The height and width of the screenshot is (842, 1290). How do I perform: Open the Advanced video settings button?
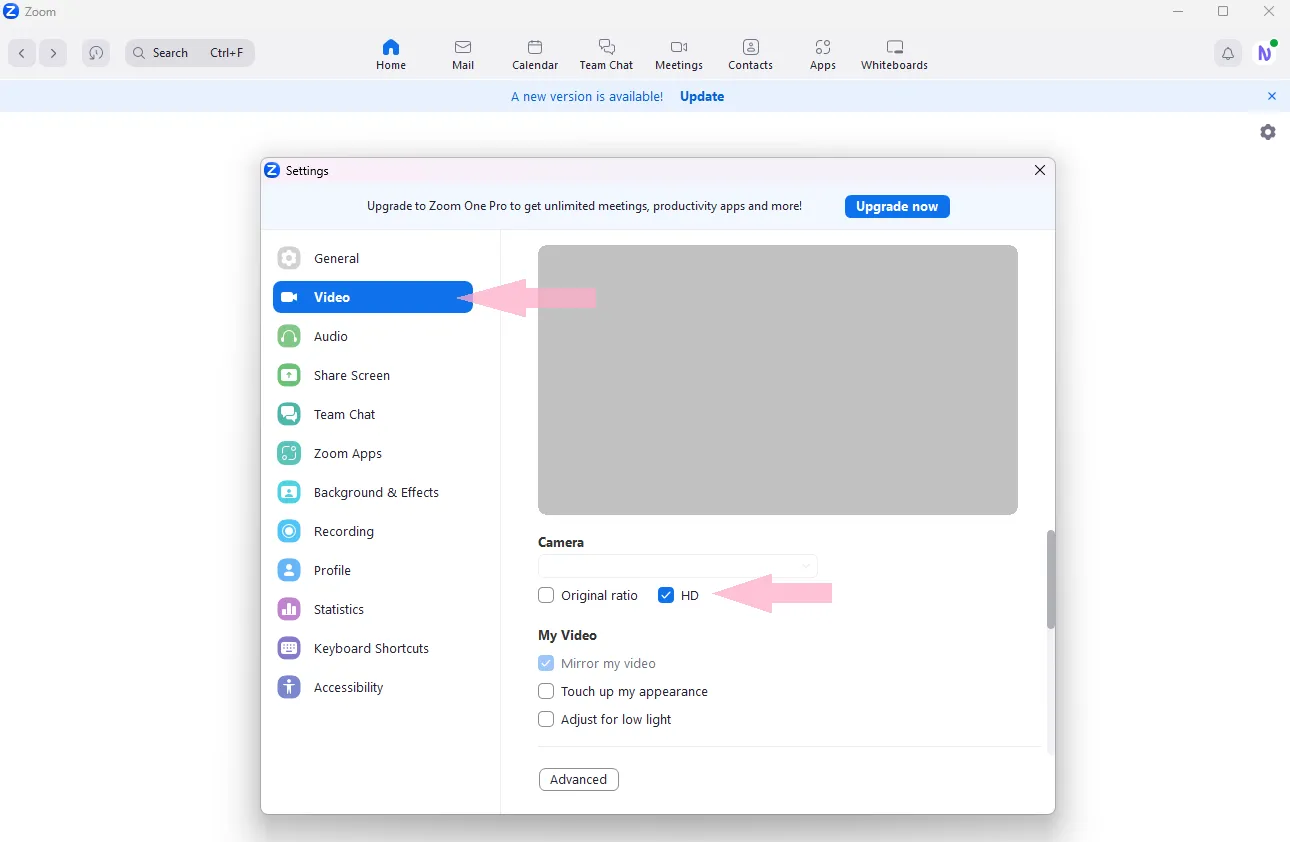pyautogui.click(x=579, y=779)
